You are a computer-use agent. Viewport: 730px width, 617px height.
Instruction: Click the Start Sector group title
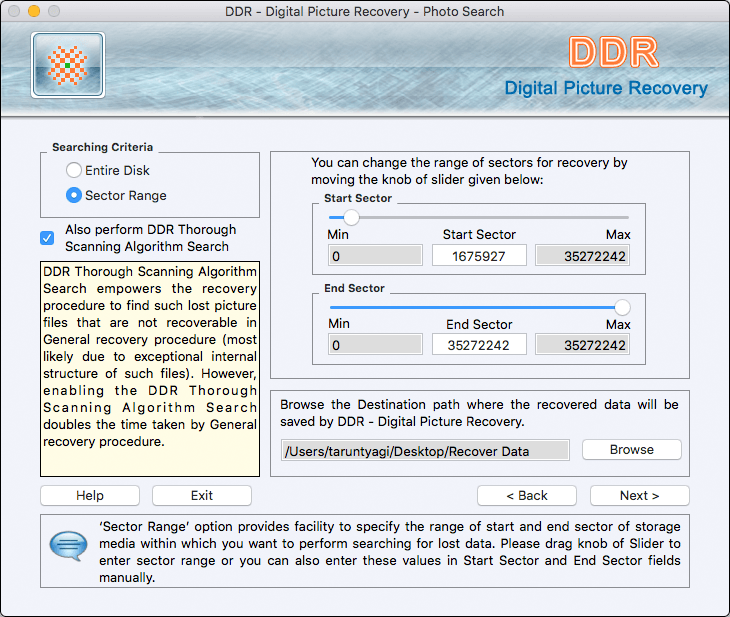tap(358, 198)
